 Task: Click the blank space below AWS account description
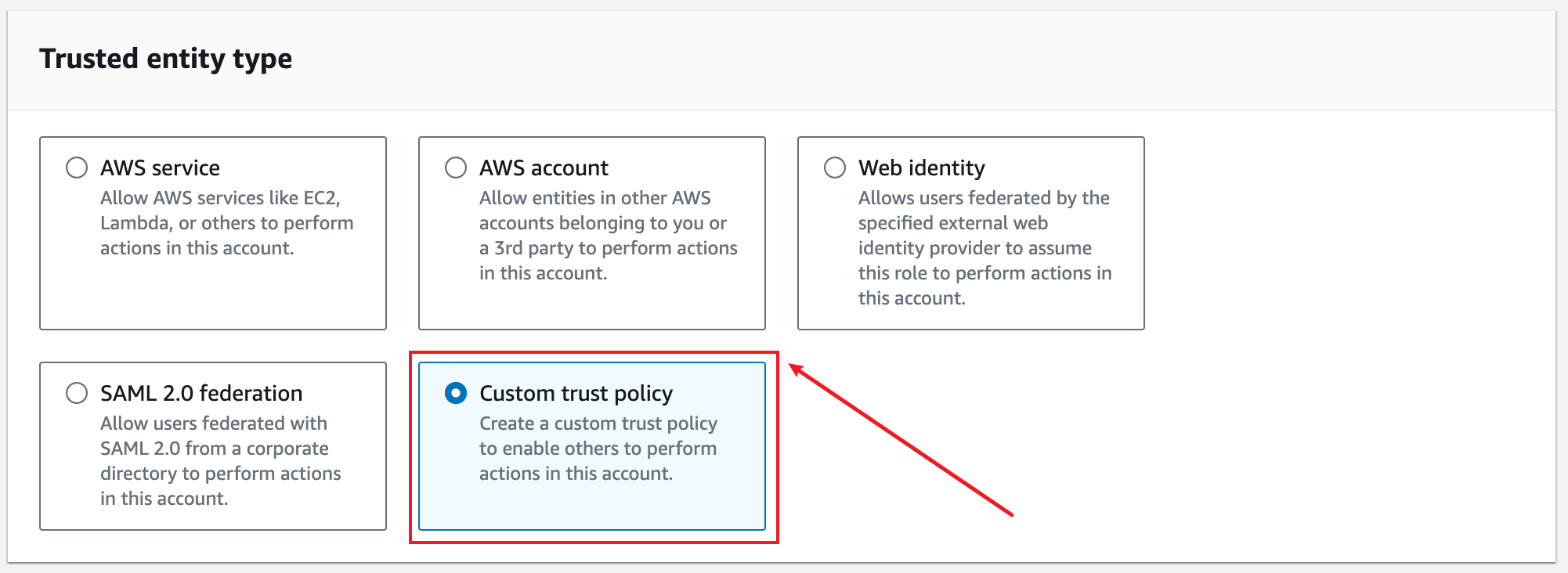tap(592, 306)
